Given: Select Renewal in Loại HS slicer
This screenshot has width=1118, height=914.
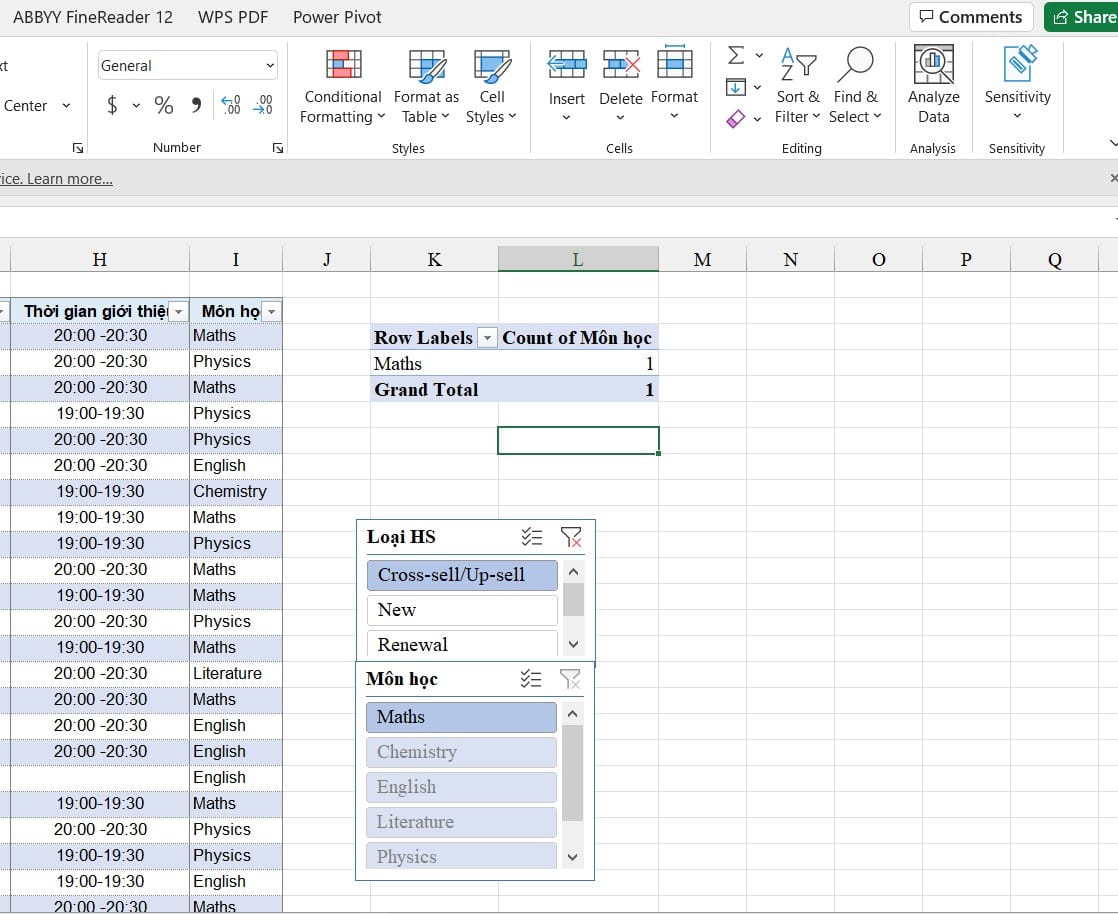Looking at the screenshot, I should click(x=462, y=643).
